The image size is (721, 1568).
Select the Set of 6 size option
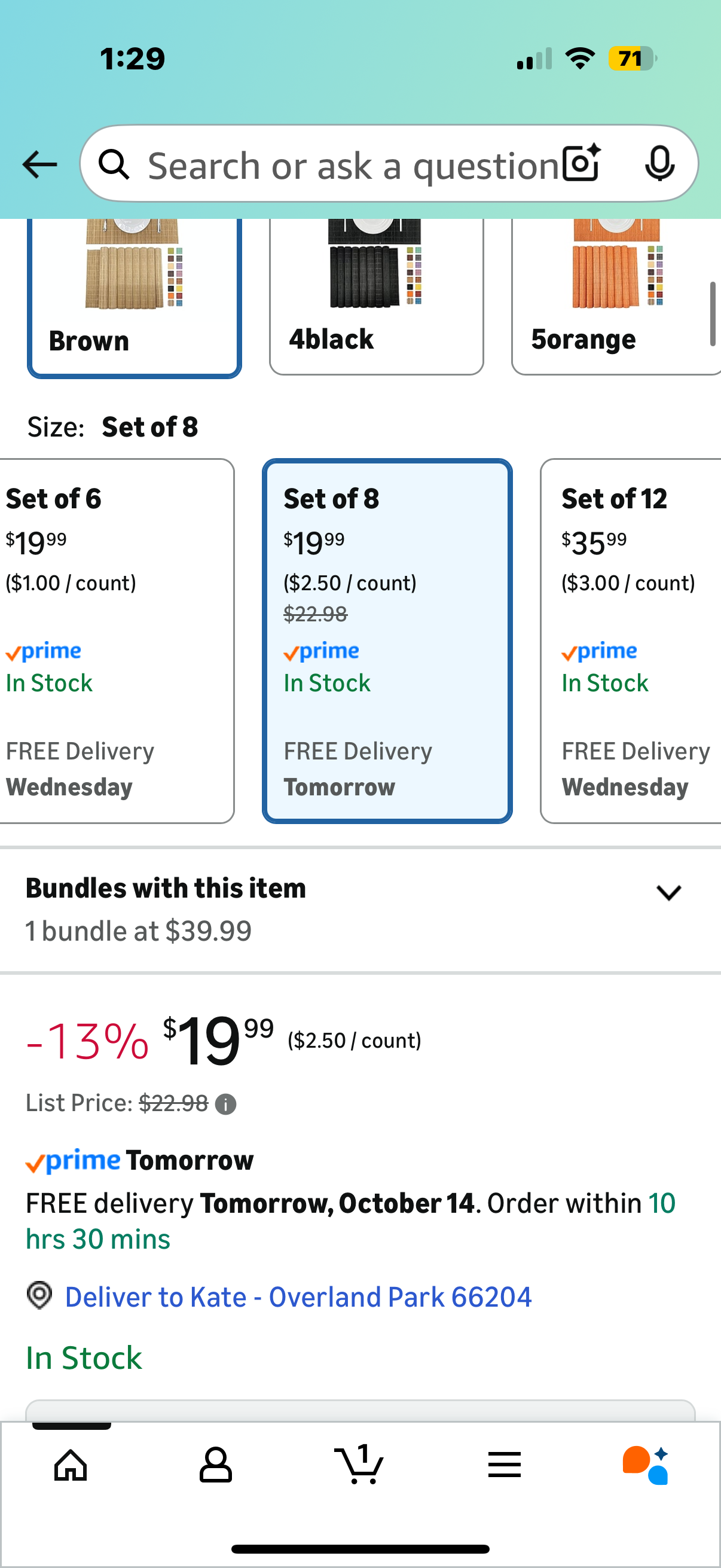coord(115,640)
